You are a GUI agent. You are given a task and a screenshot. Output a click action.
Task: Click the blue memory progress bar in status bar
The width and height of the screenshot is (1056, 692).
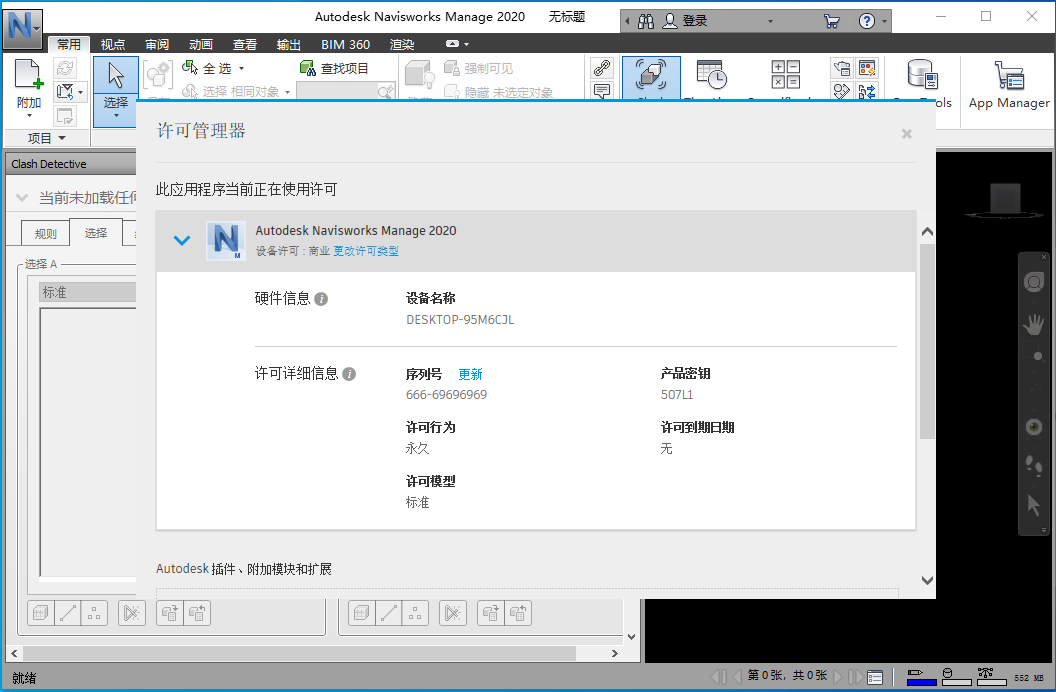pyautogui.click(x=922, y=682)
